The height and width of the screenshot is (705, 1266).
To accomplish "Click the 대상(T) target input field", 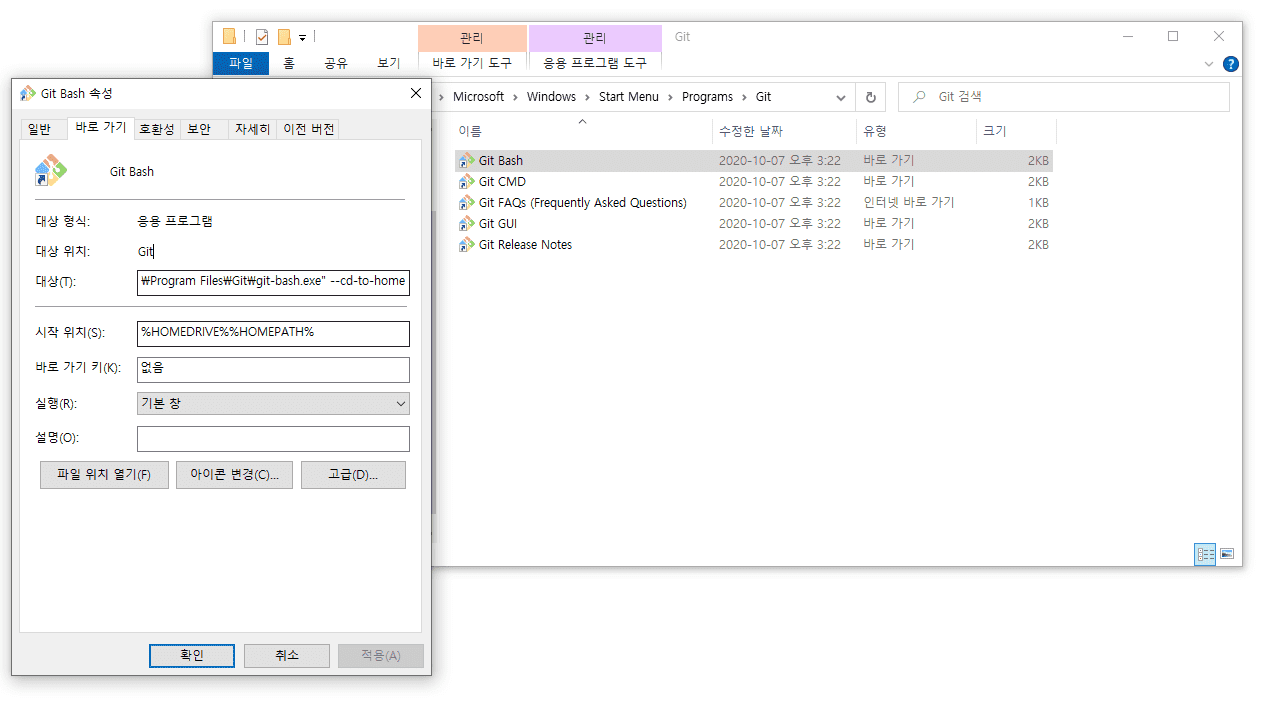I will (x=273, y=282).
